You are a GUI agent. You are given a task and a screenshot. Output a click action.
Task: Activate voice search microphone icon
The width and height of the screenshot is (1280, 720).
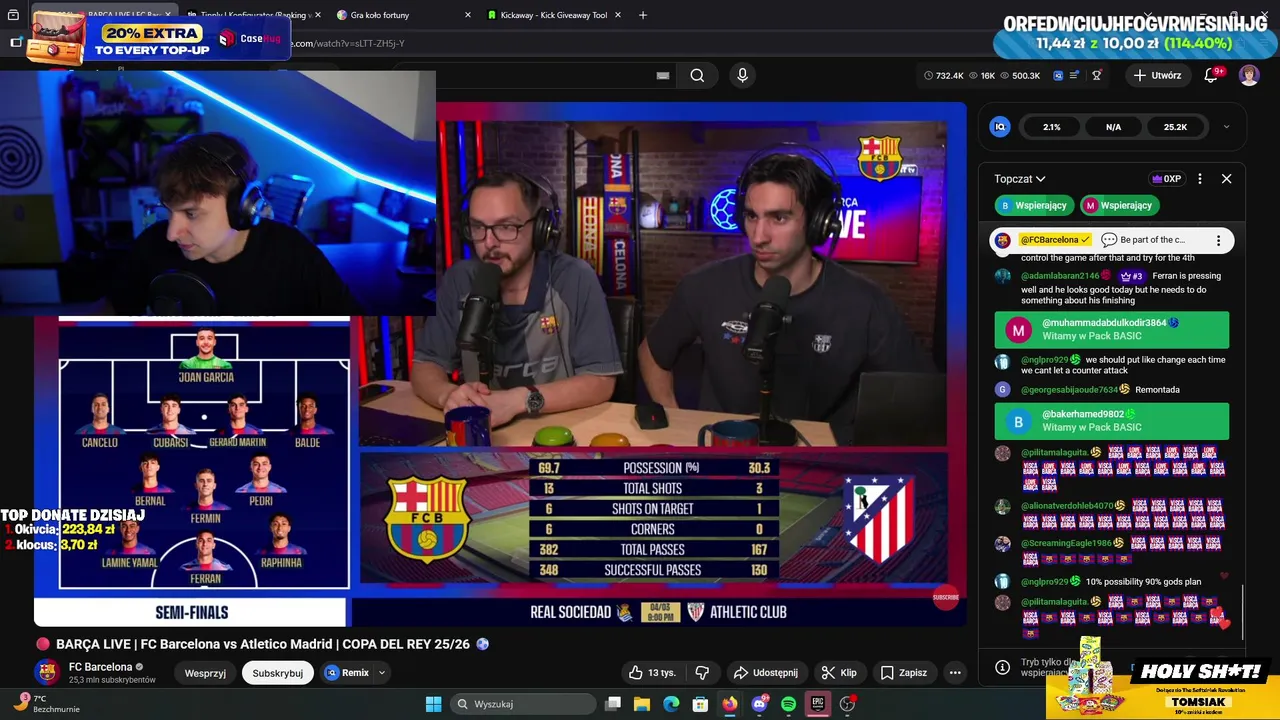tap(742, 75)
